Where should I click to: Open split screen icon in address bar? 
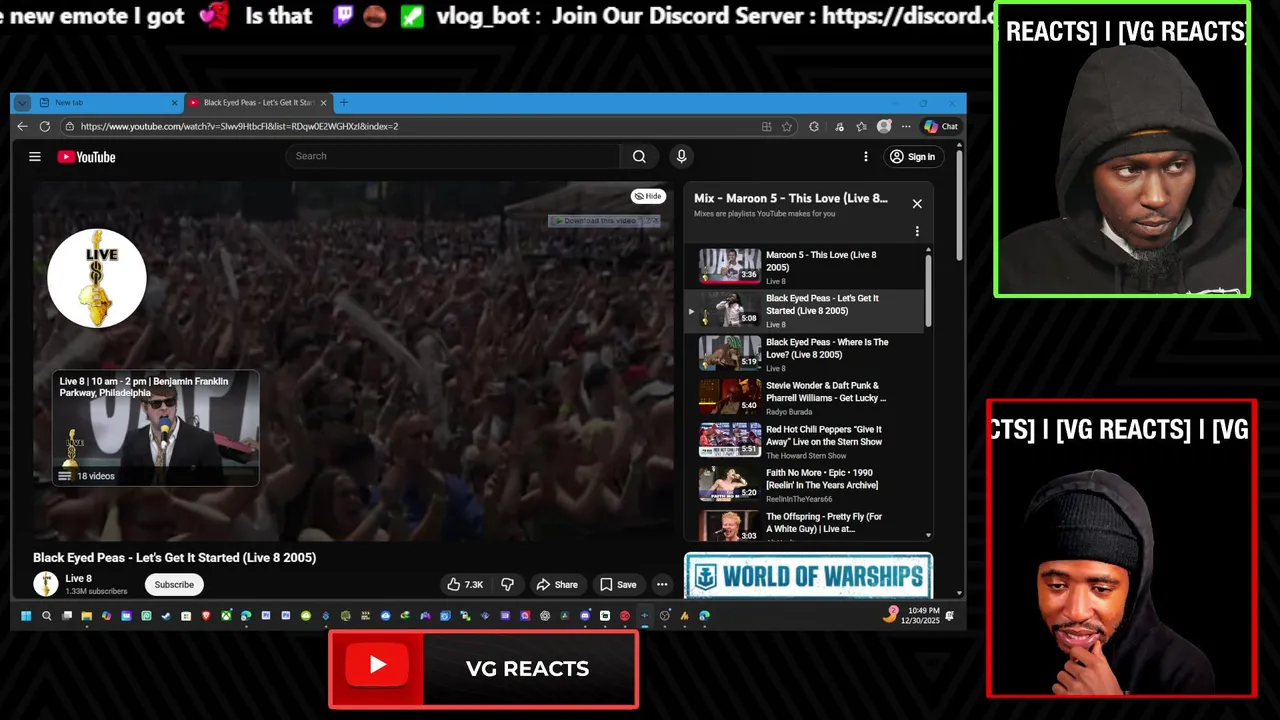click(766, 126)
